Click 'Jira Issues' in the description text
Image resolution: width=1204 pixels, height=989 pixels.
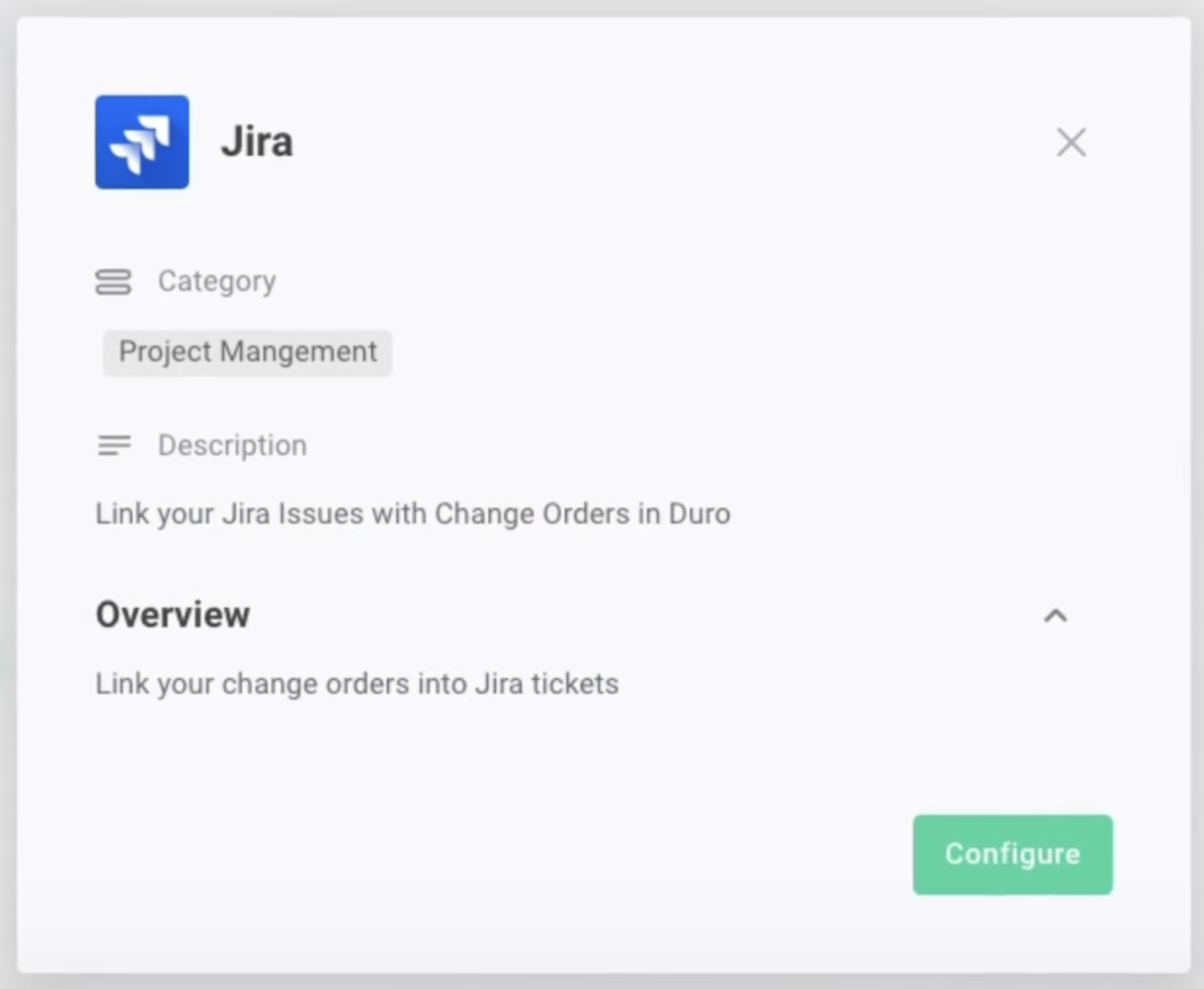291,514
